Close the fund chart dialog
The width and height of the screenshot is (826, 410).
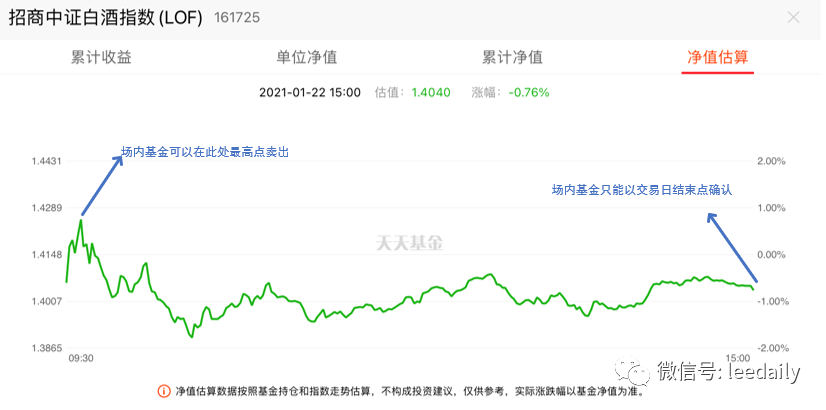[x=793, y=18]
